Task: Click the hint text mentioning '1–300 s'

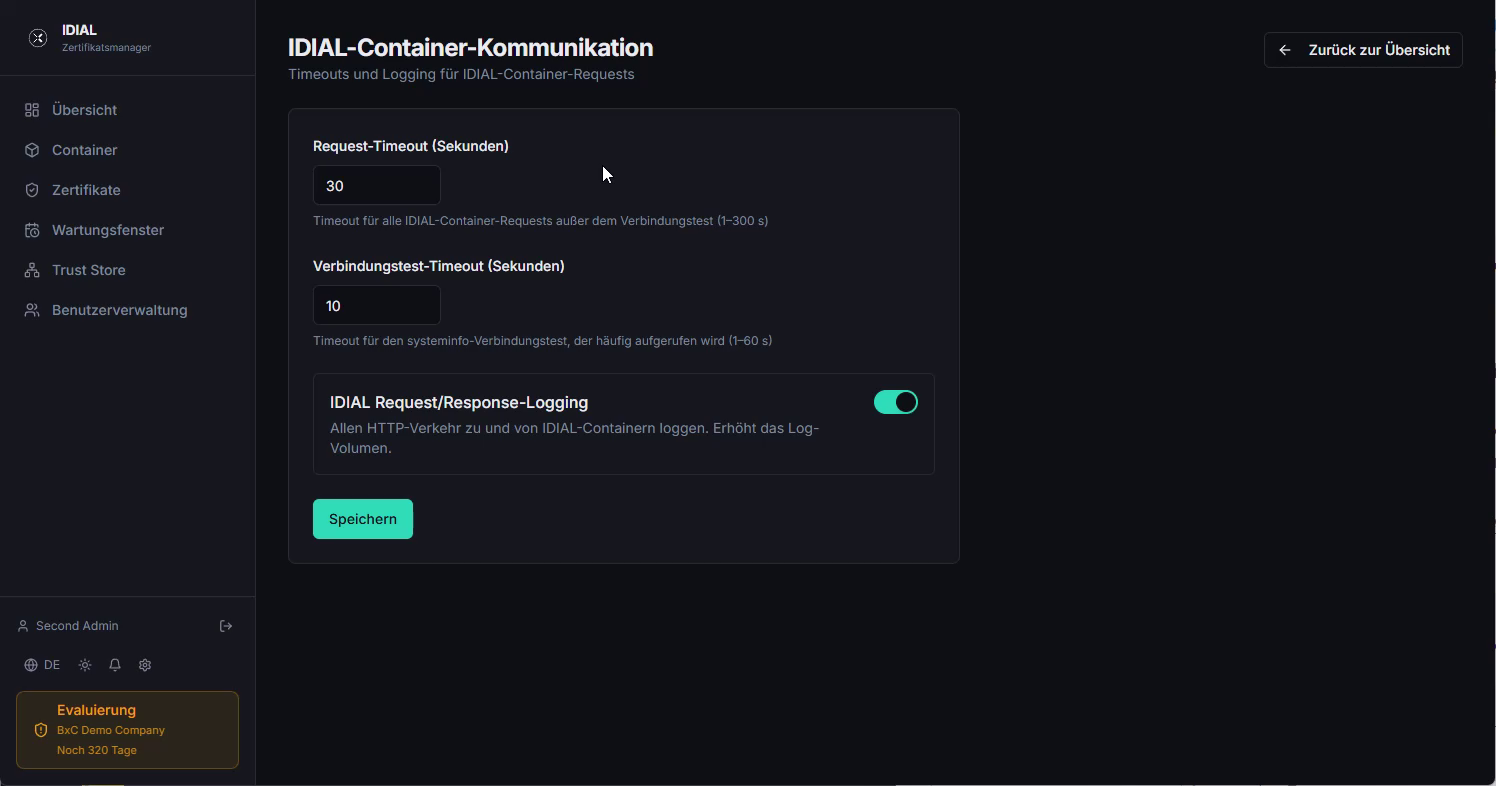Action: tap(541, 221)
